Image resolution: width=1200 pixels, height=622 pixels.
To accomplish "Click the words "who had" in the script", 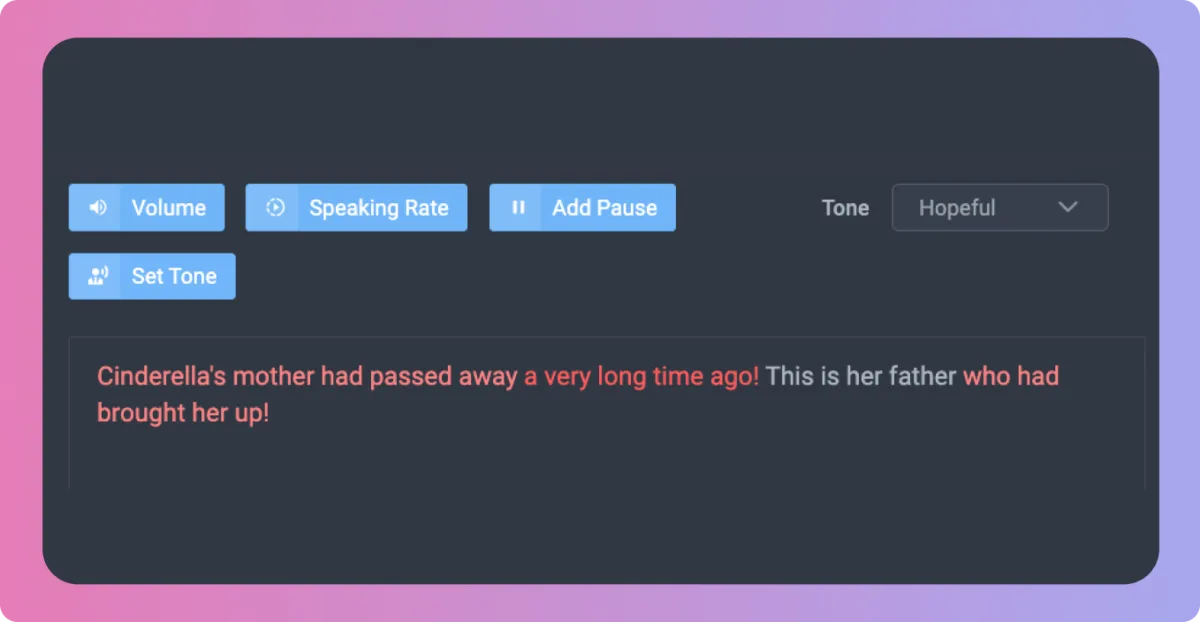I will pos(1010,377).
